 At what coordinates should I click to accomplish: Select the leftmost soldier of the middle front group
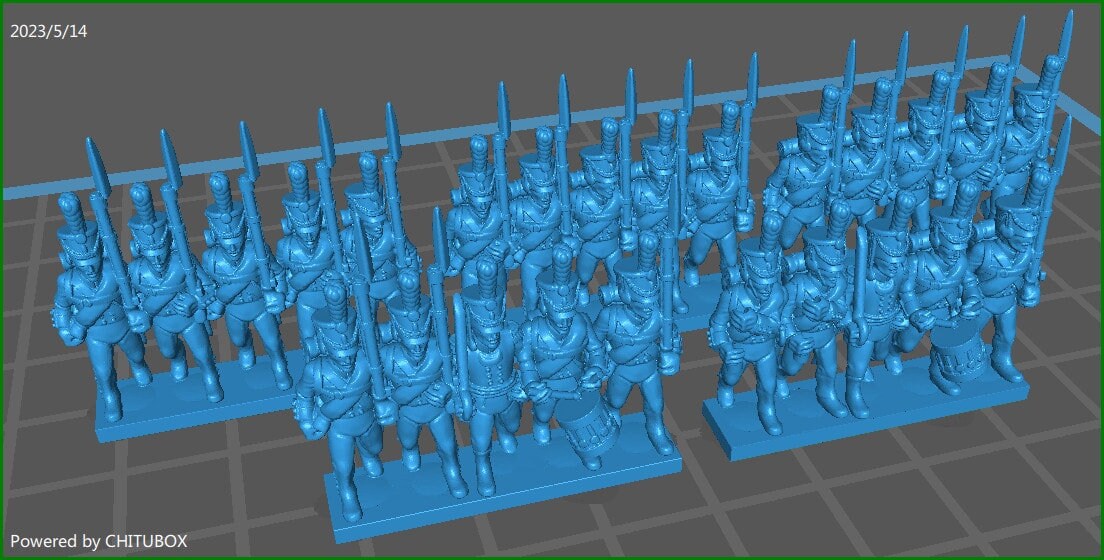(x=335, y=390)
